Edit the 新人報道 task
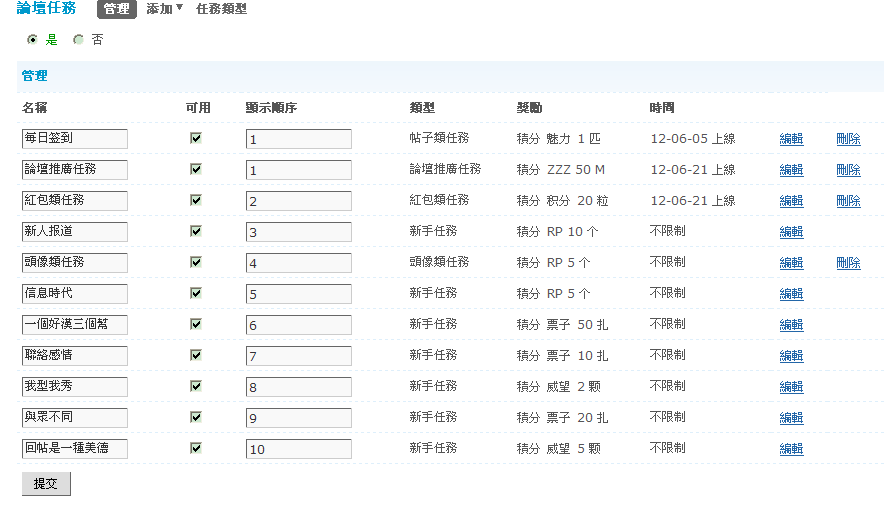This screenshot has width=891, height=506. click(791, 231)
